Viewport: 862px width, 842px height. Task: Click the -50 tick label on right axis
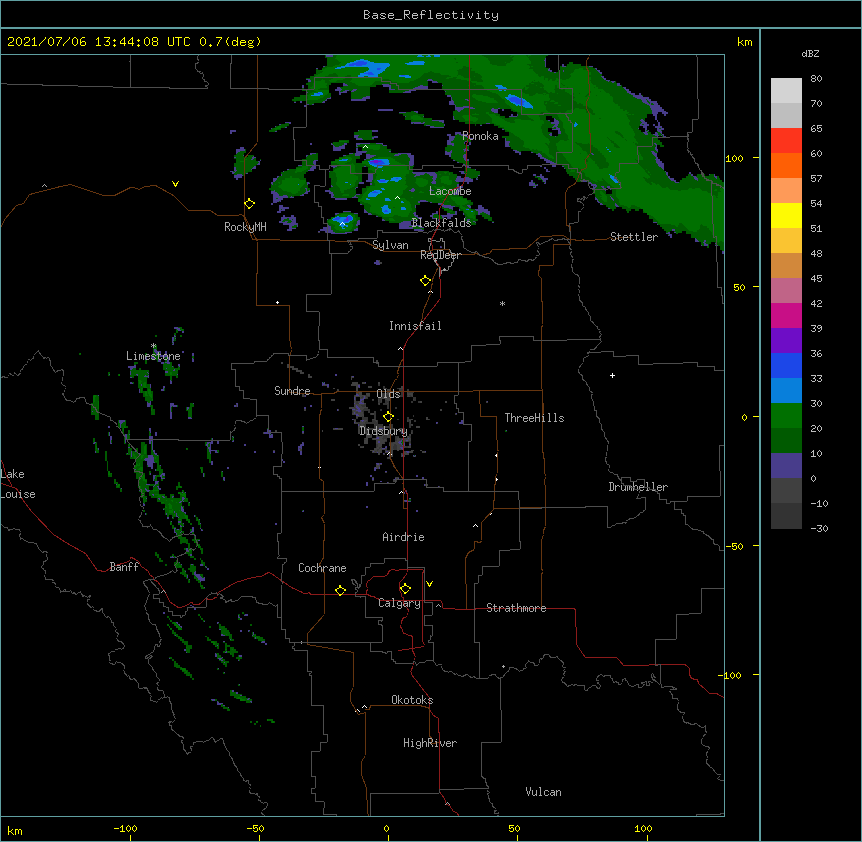click(733, 546)
